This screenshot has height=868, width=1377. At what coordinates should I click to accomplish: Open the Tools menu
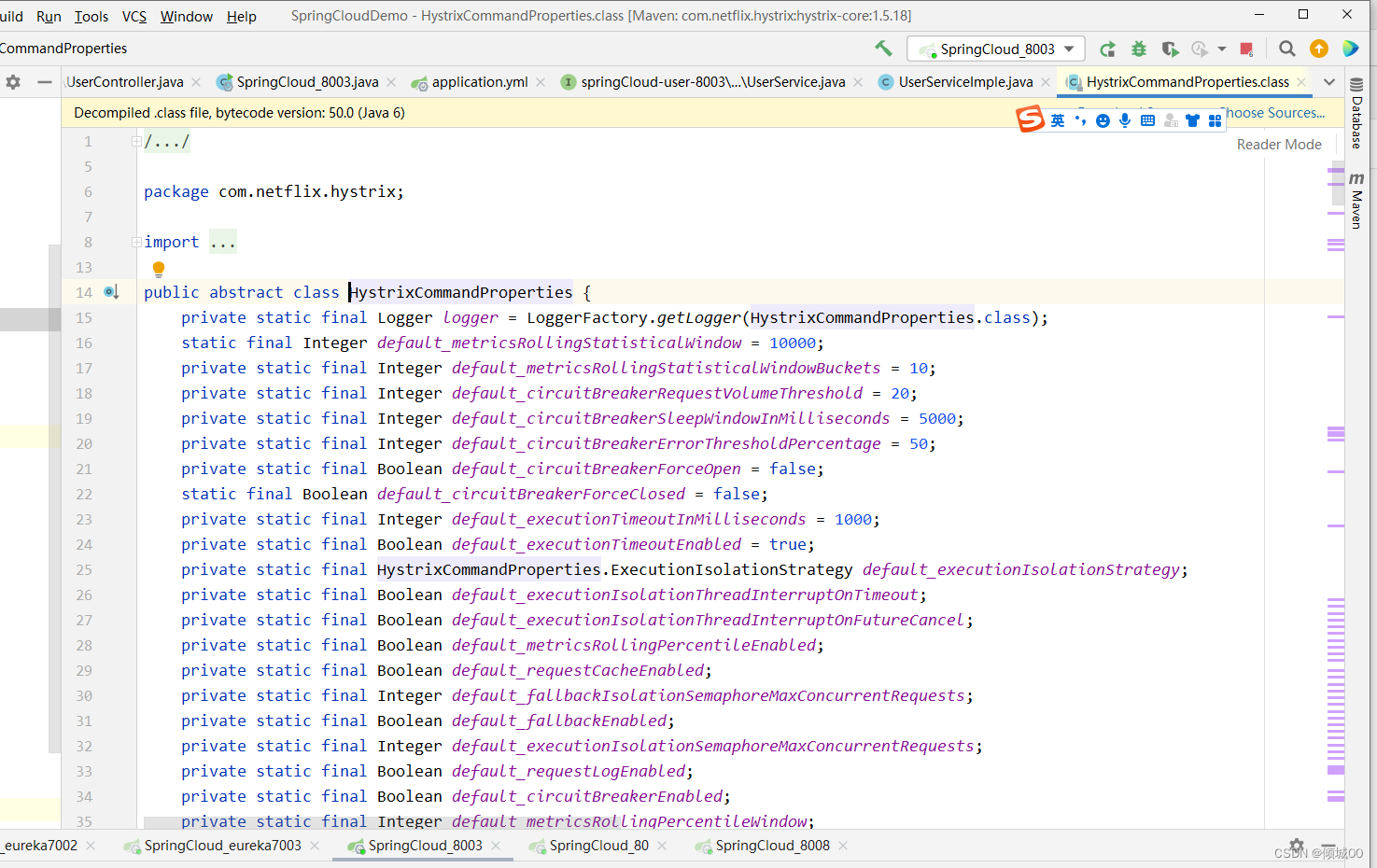[91, 16]
